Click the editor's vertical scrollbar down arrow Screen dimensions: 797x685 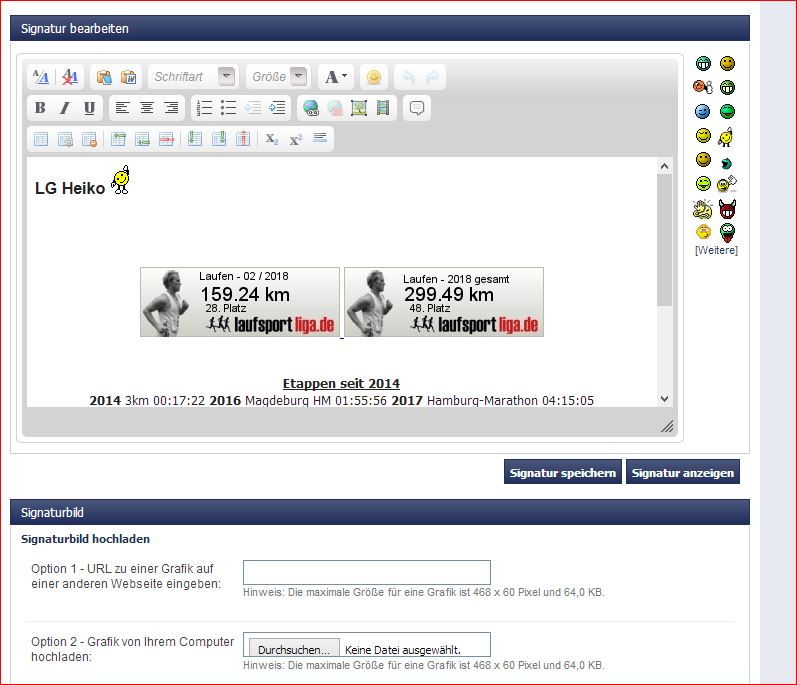click(664, 398)
